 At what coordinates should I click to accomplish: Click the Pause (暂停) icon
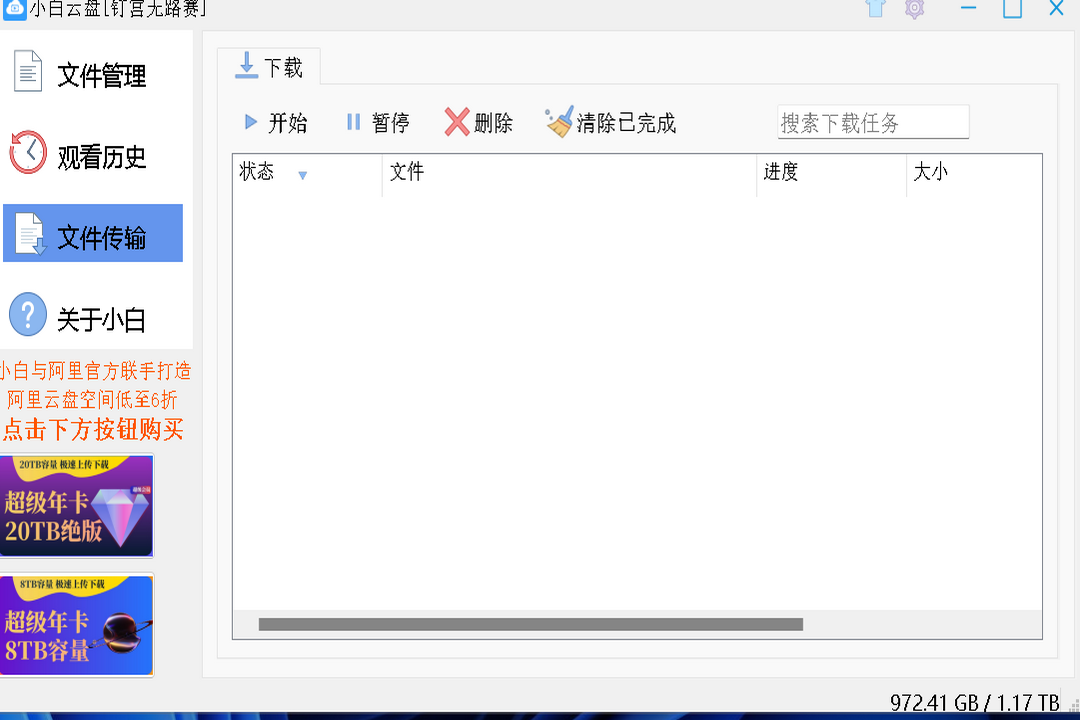(354, 122)
